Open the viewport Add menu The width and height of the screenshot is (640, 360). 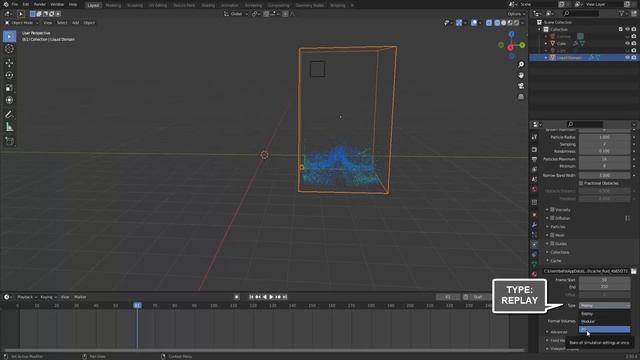tap(76, 23)
